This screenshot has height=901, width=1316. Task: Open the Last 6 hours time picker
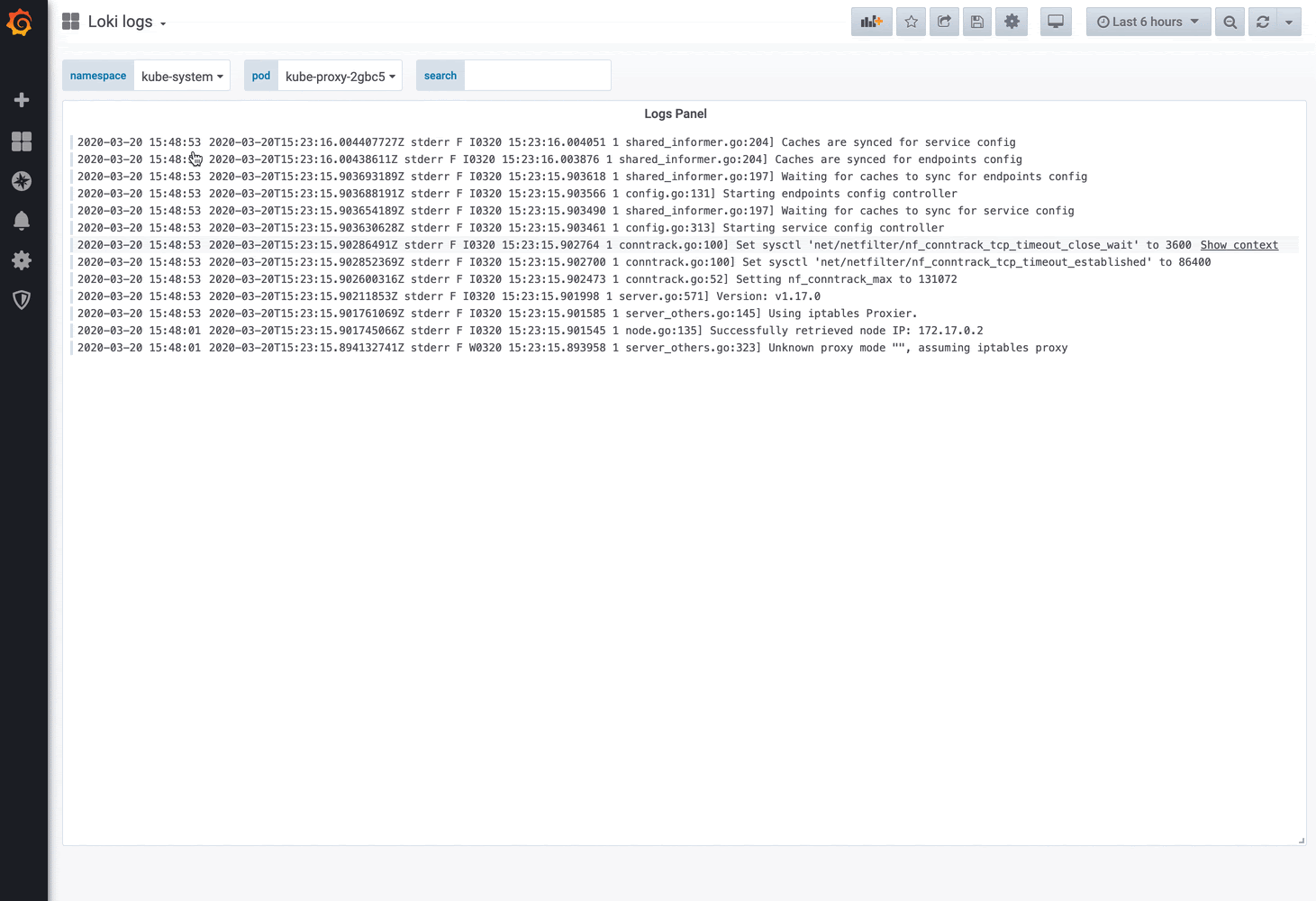coord(1148,22)
